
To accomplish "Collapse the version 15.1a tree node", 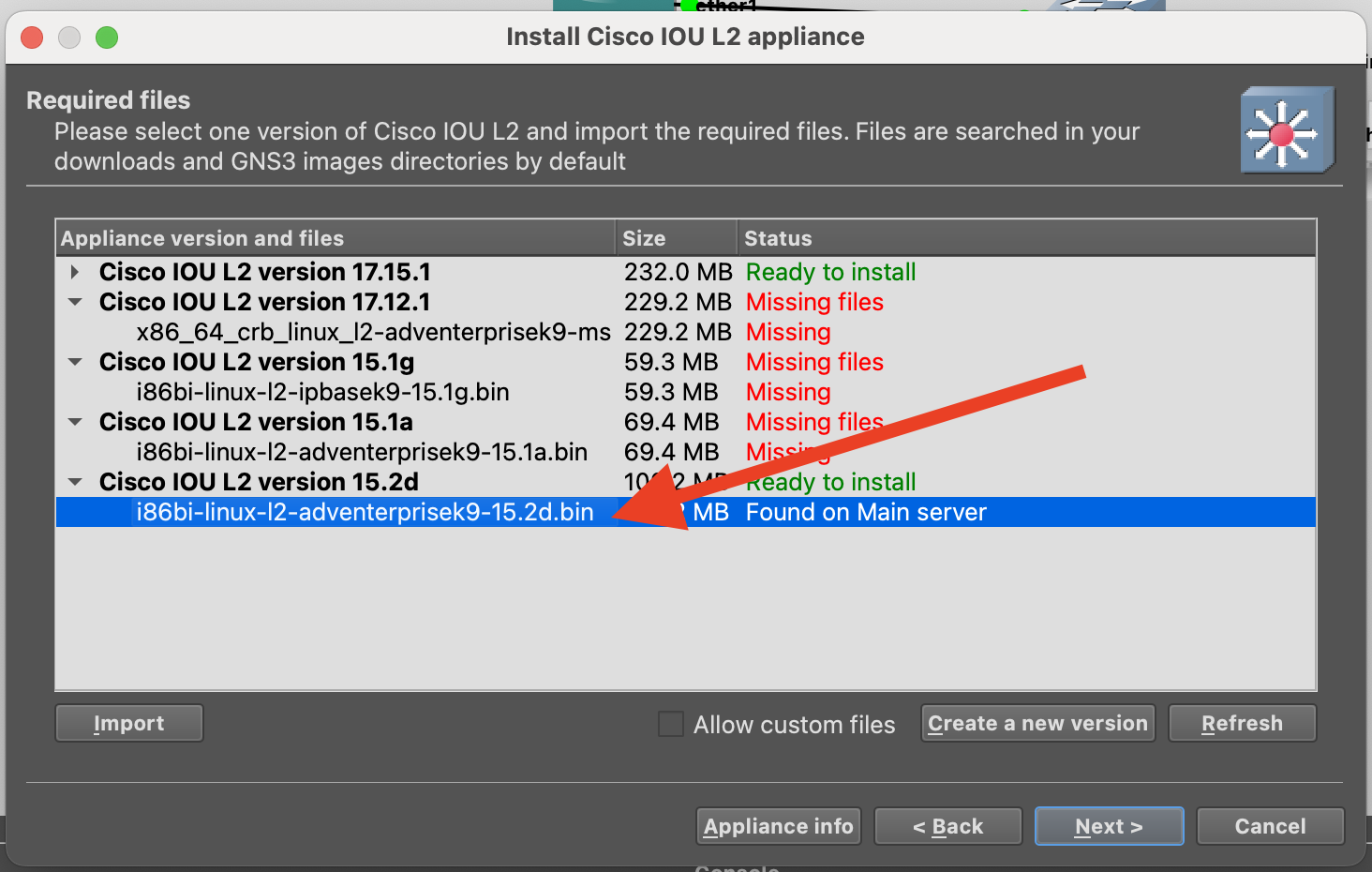I will [x=75, y=423].
